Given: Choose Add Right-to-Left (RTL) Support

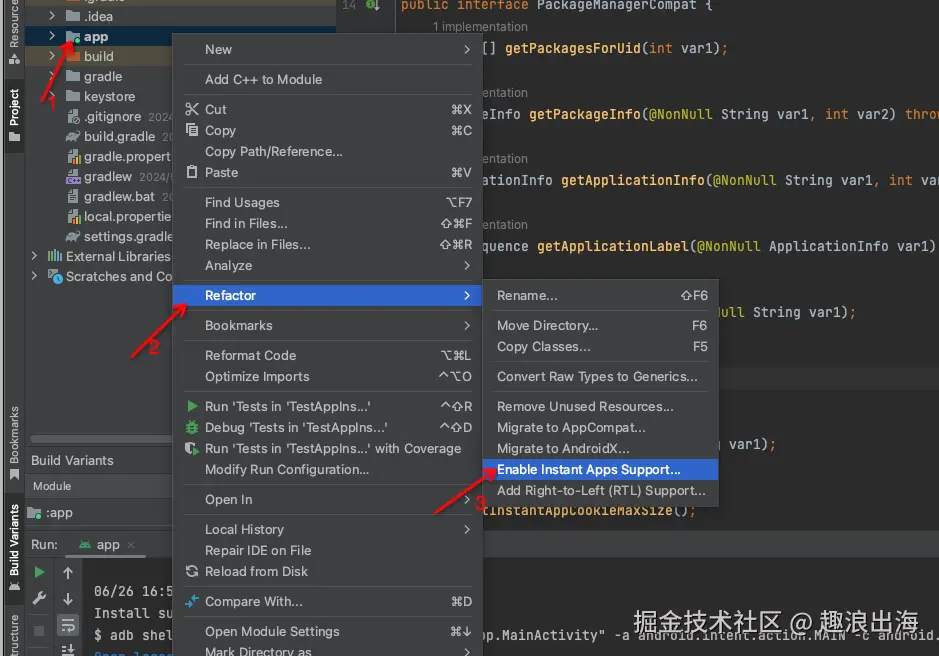Looking at the screenshot, I should pyautogui.click(x=600, y=490).
